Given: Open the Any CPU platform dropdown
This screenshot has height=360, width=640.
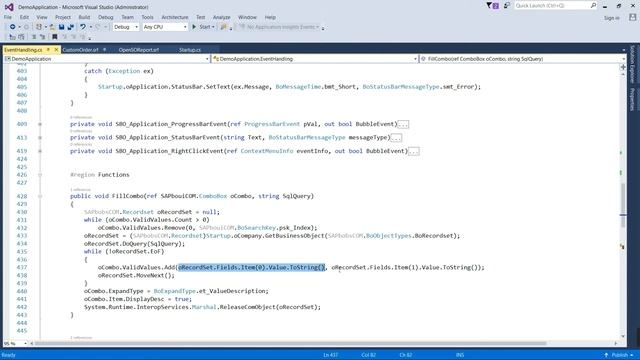Looking at the screenshot, I should (165, 27).
